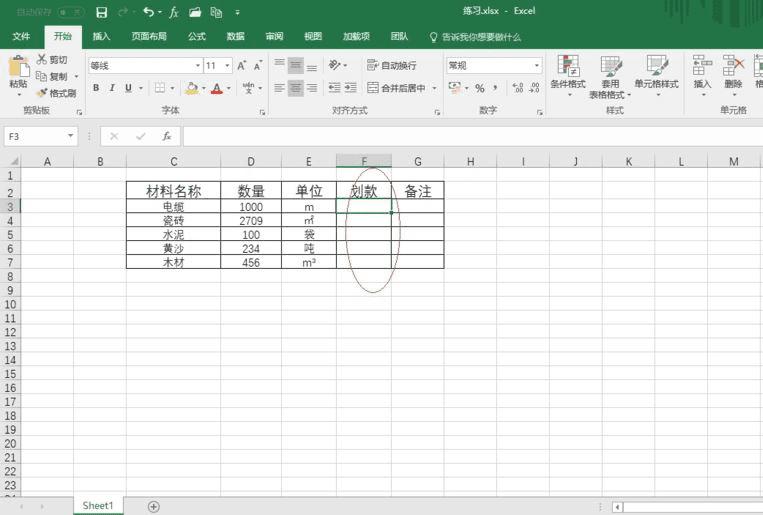
Task: Toggle the center horizontally icon
Action: pyautogui.click(x=295, y=88)
